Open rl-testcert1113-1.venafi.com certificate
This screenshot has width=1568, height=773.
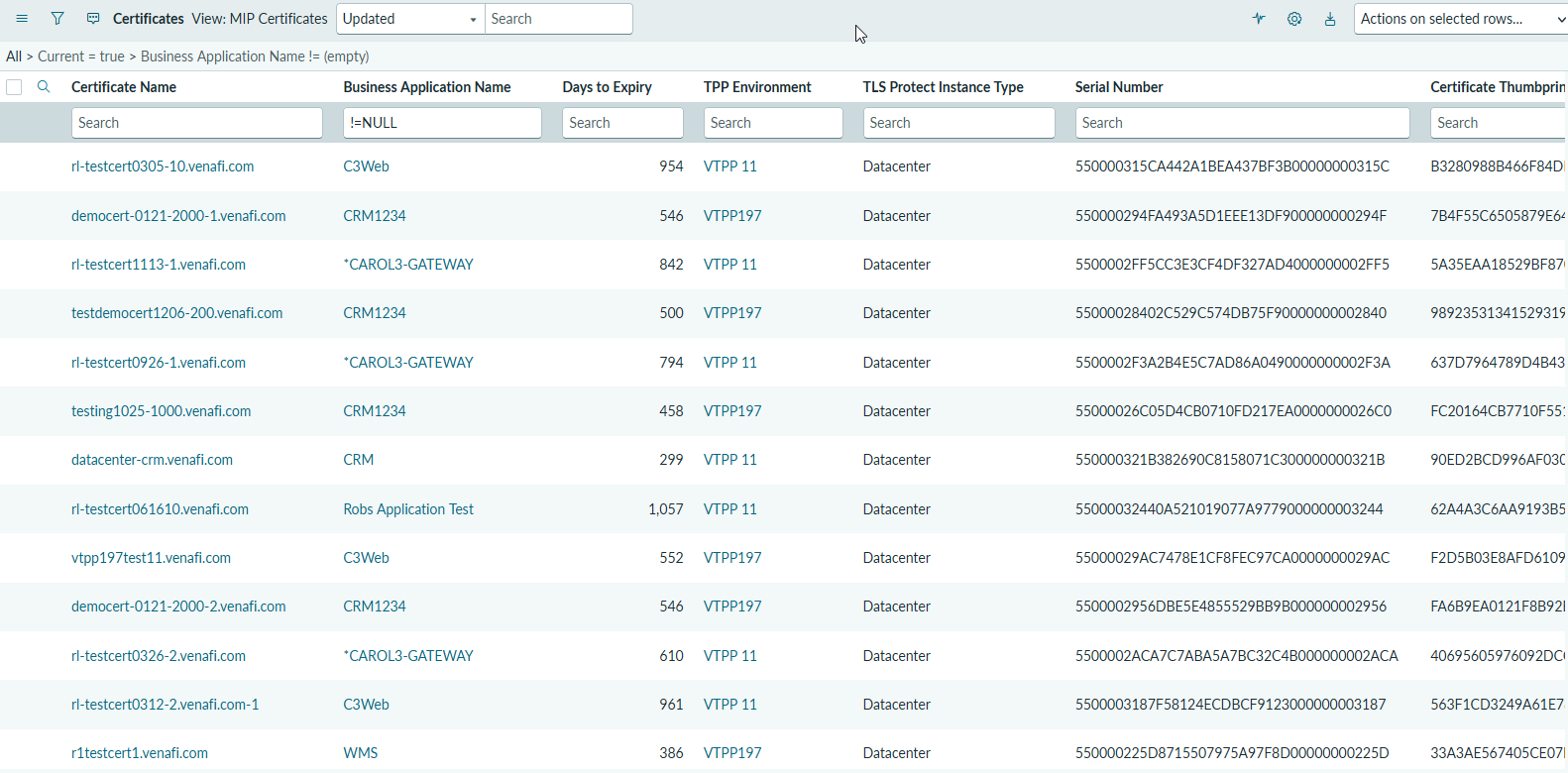(x=159, y=265)
